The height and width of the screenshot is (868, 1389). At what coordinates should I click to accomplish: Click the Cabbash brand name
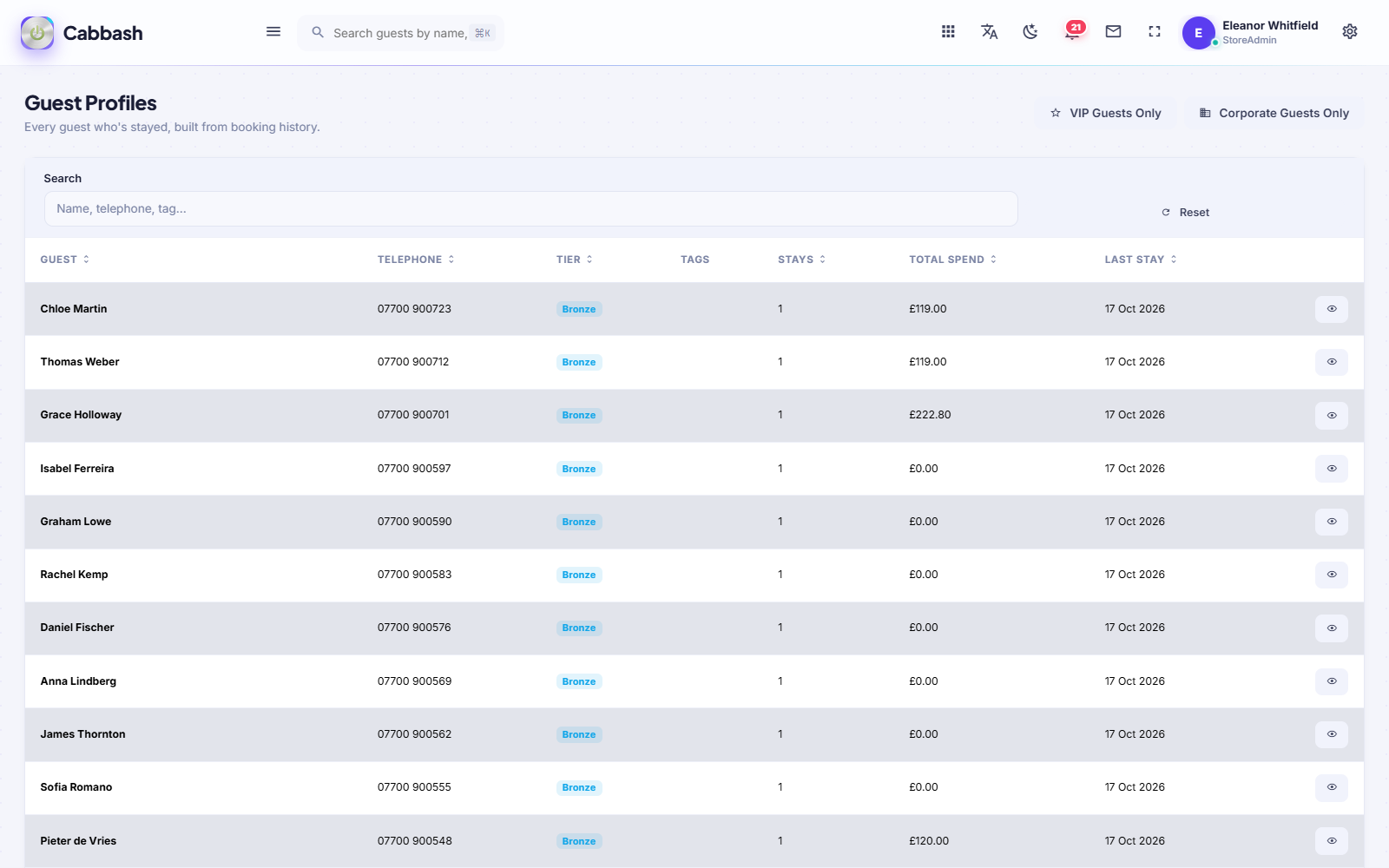pos(102,33)
